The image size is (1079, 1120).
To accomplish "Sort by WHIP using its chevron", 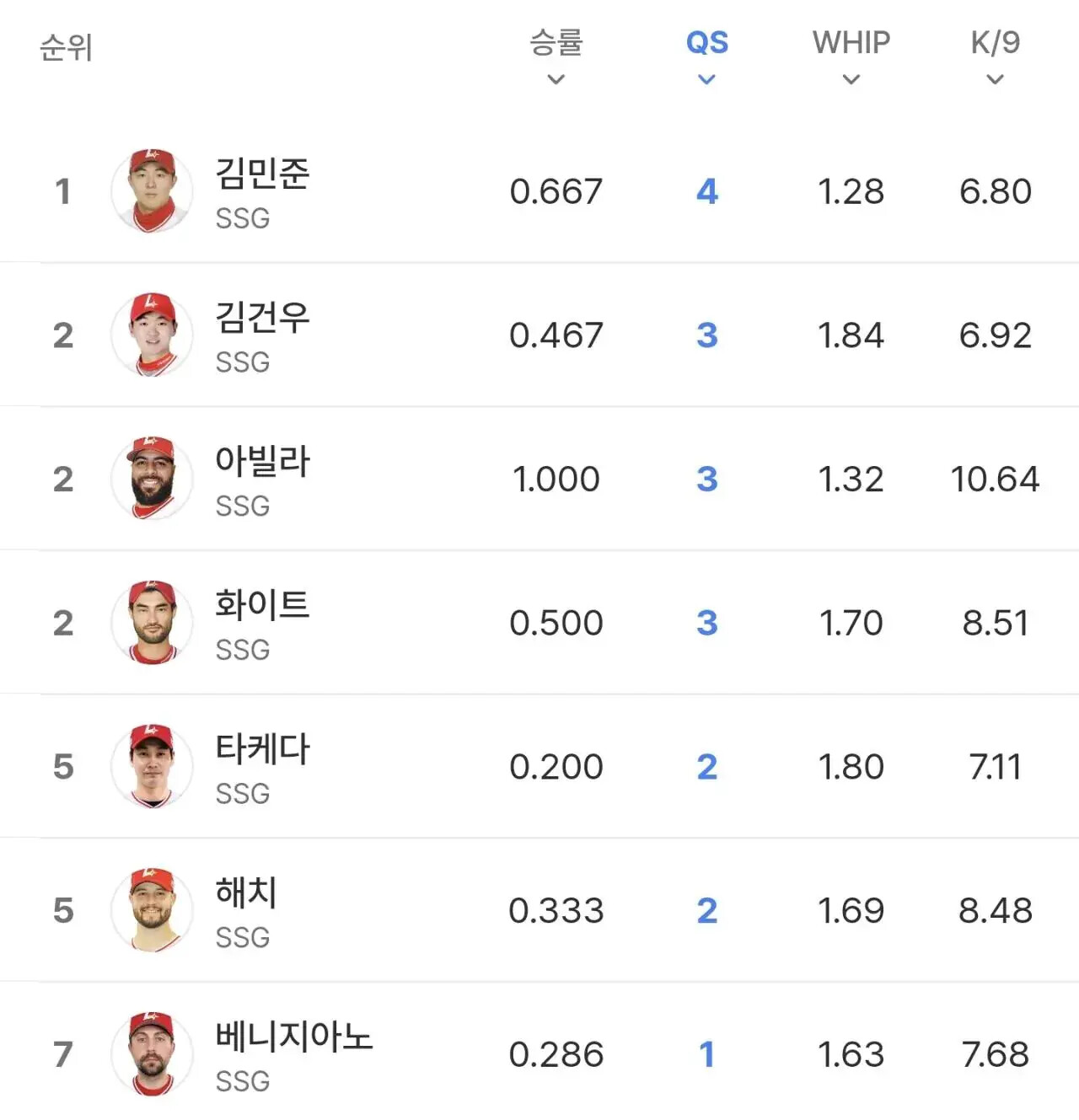I will 851,79.
